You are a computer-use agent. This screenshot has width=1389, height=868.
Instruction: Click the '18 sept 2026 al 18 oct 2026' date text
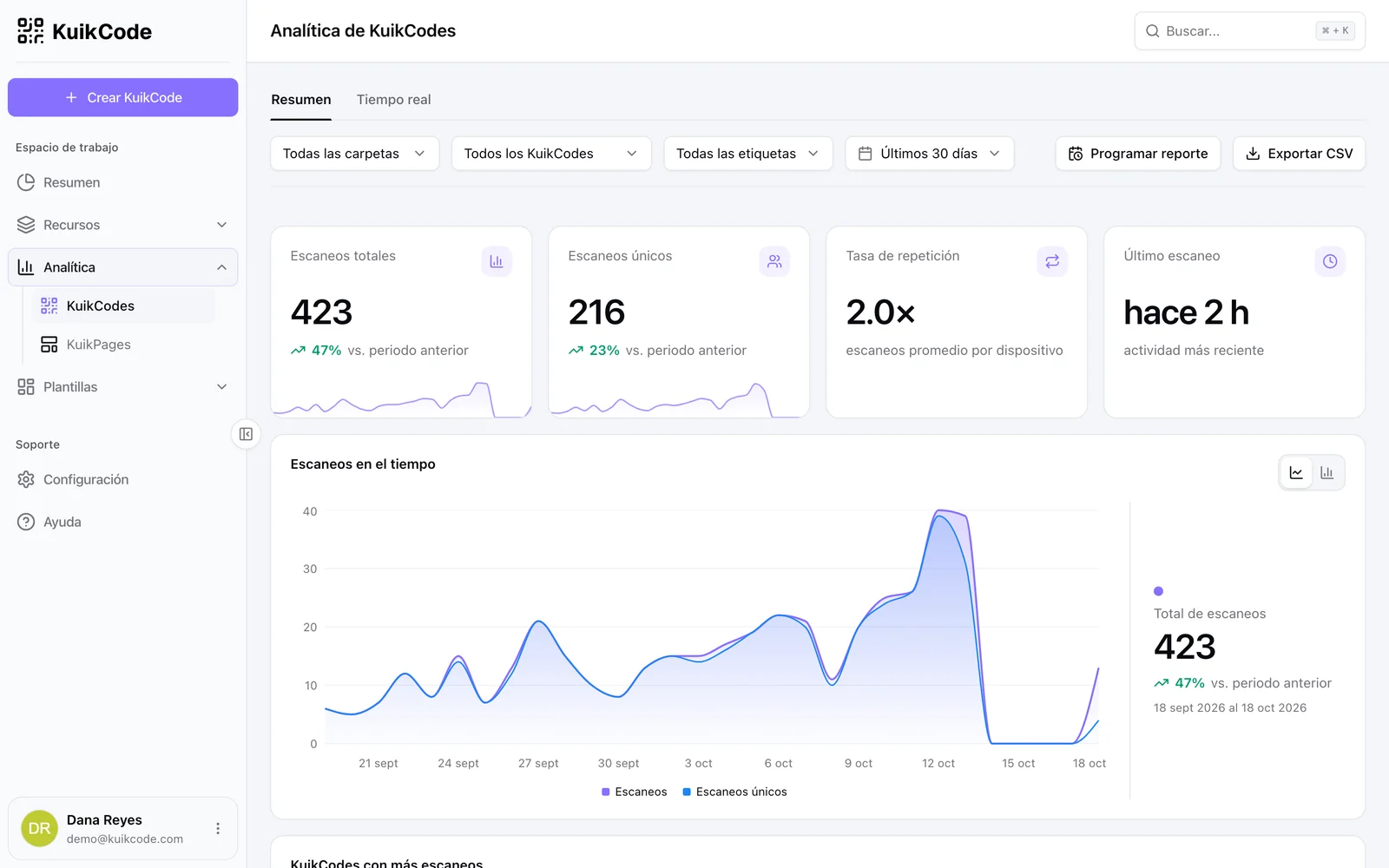pyautogui.click(x=1230, y=708)
